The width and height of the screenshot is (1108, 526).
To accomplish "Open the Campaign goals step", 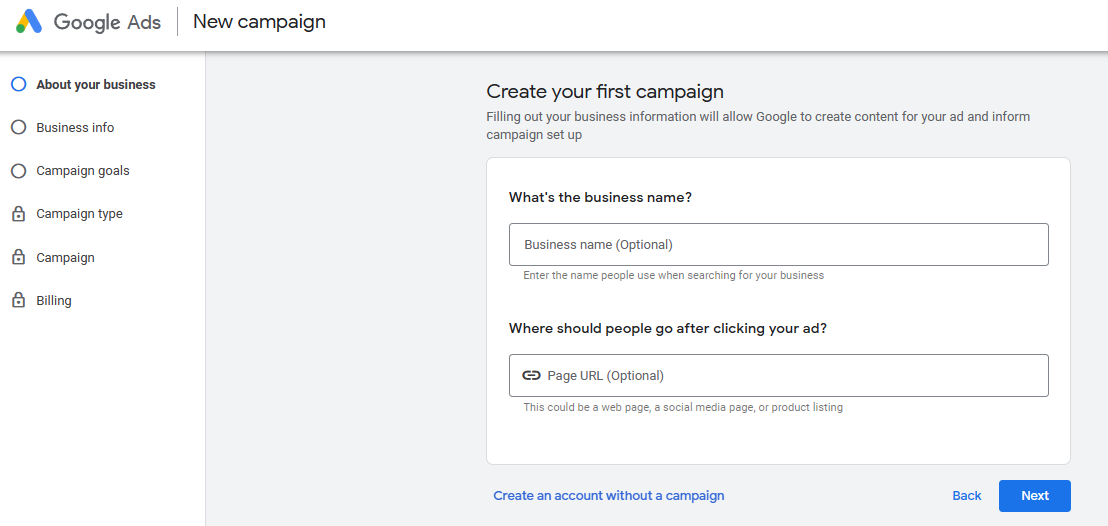I will point(83,171).
